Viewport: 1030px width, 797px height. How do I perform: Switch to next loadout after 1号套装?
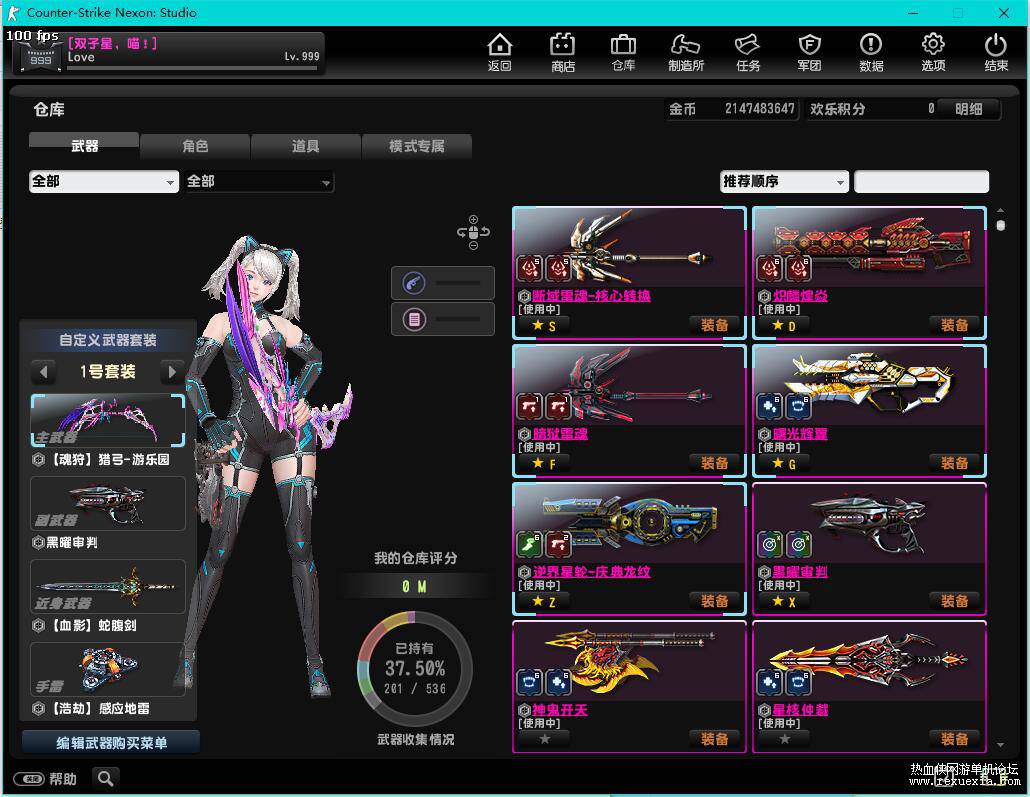(172, 372)
